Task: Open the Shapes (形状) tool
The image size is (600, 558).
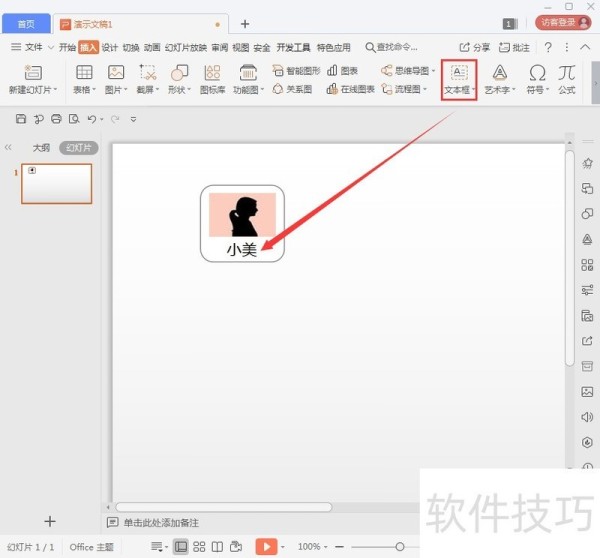Action: [x=179, y=72]
